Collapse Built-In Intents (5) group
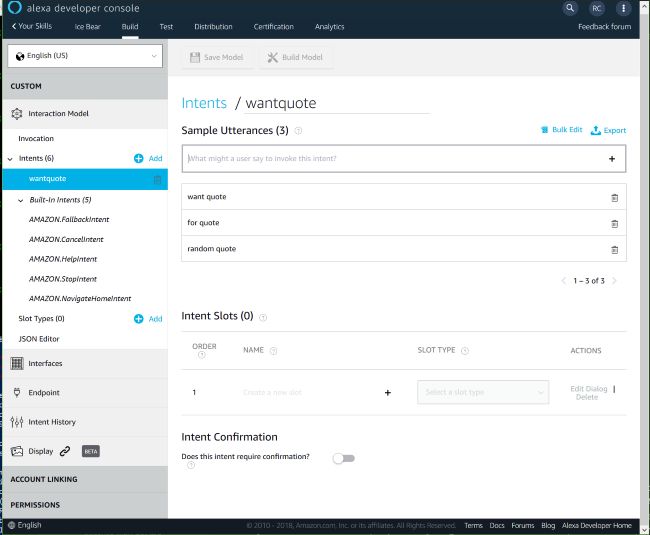 20,201
